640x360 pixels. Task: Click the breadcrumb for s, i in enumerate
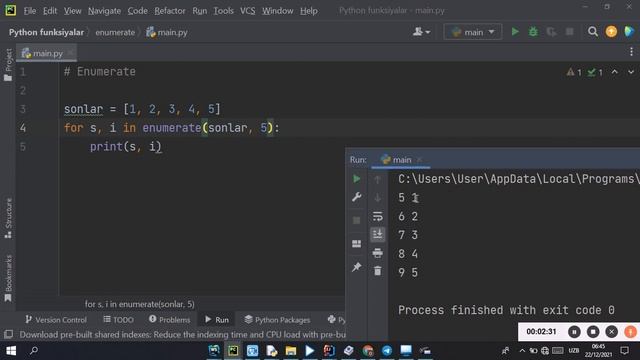pyautogui.click(x=140, y=304)
